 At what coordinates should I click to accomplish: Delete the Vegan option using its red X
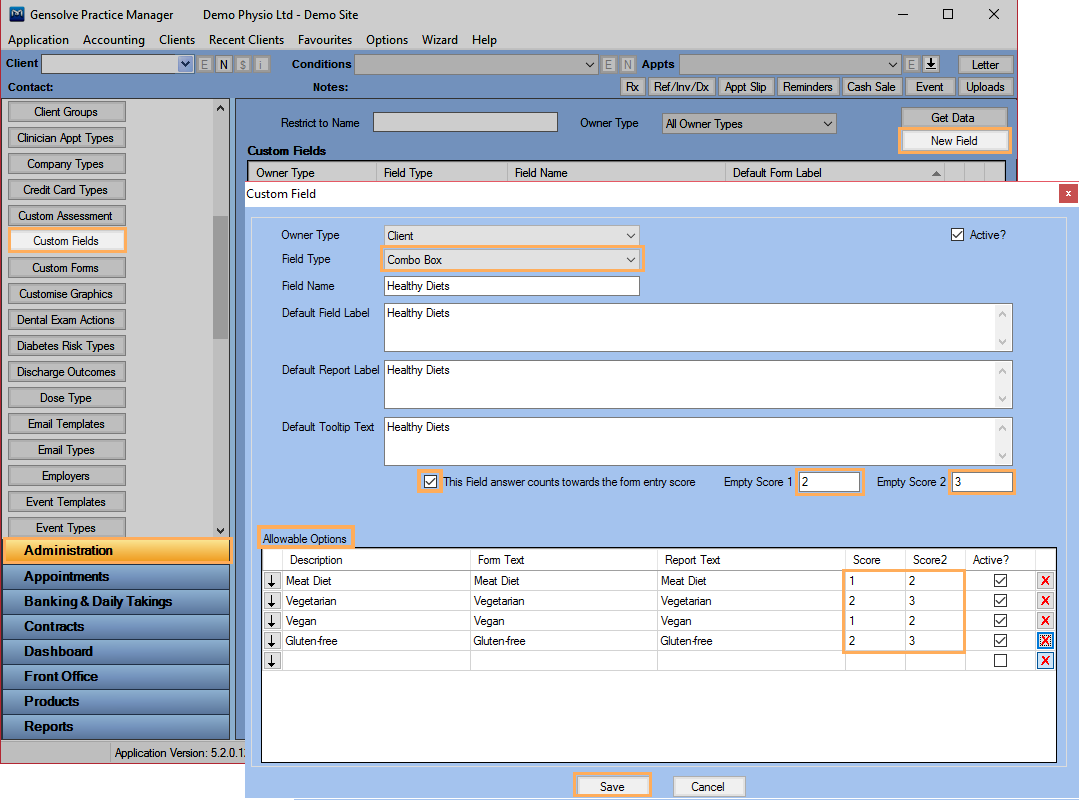(1046, 621)
